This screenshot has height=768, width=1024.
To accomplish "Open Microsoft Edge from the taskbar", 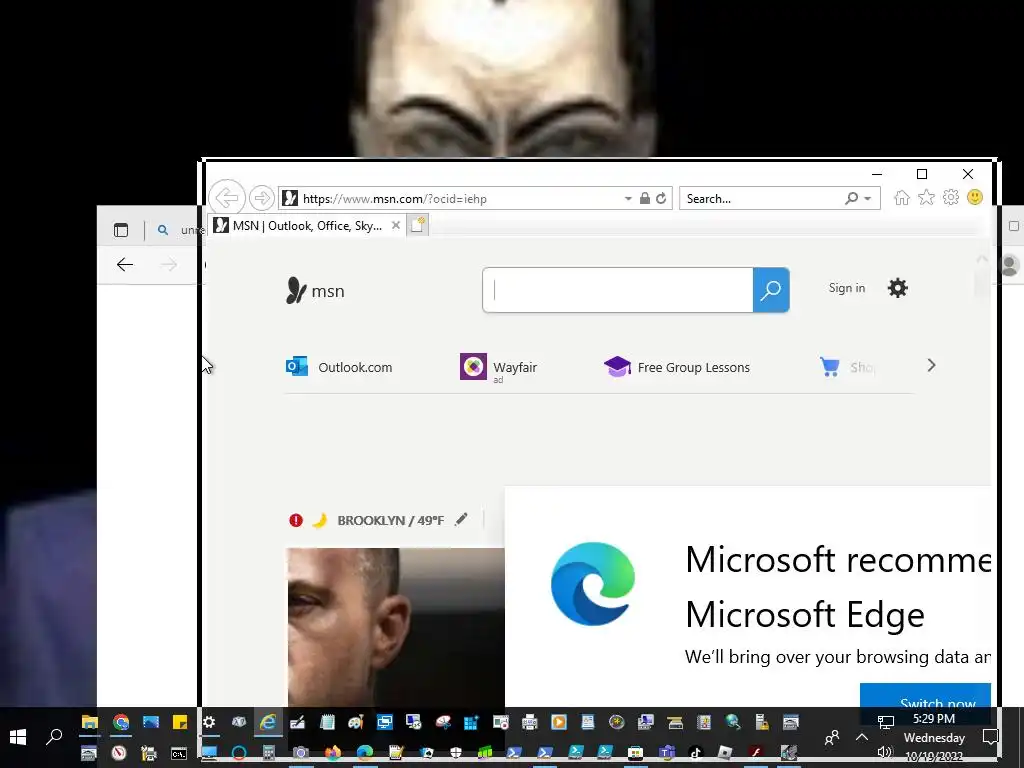I will pyautogui.click(x=364, y=754).
